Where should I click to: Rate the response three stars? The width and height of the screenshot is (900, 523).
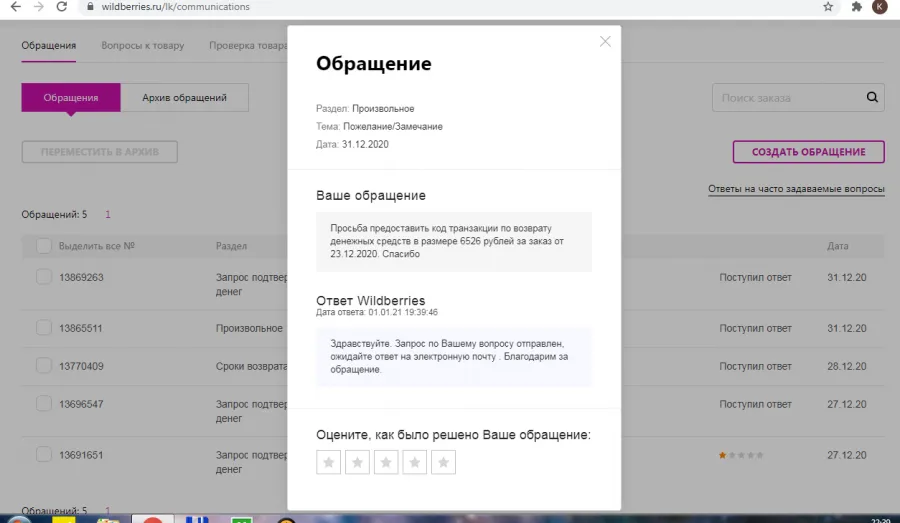pos(386,462)
